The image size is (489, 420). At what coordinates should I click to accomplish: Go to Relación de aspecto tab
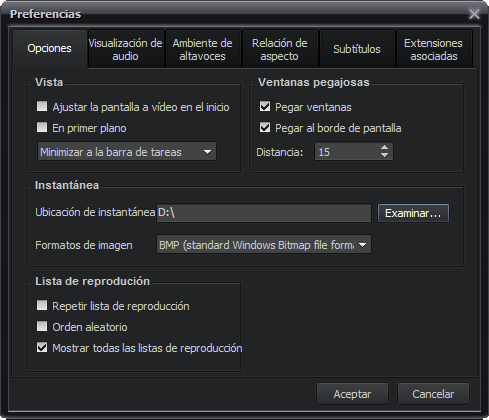pyautogui.click(x=279, y=49)
